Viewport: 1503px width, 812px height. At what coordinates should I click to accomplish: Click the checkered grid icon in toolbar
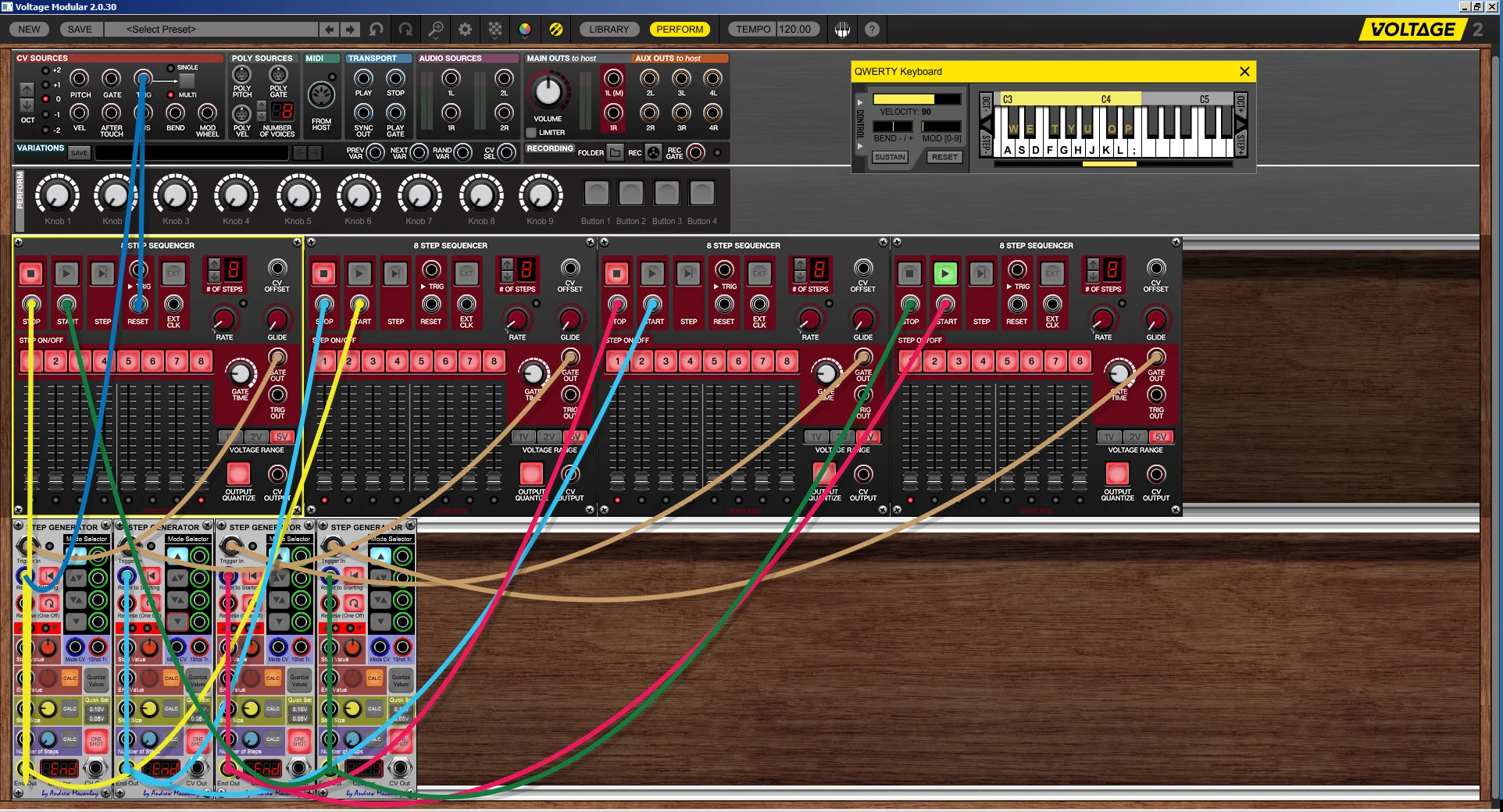point(495,30)
